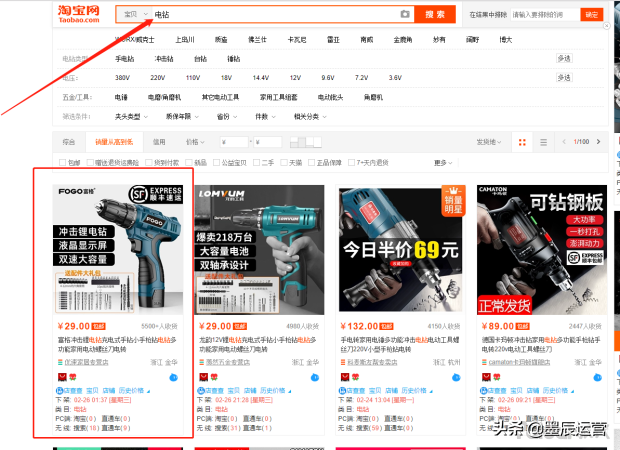Select the 冲击钻 drill type
The image size is (620, 450).
[x=164, y=59]
